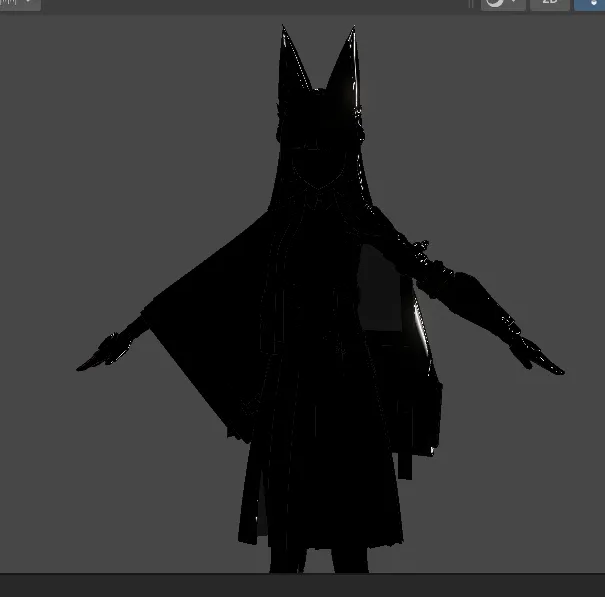Click the character's left fox ear tip
The height and width of the screenshot is (597, 605).
pyautogui.click(x=283, y=32)
